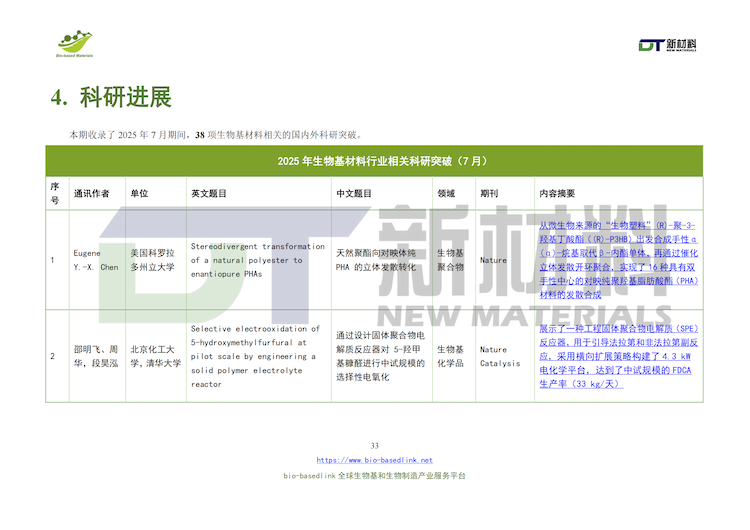Image resolution: width=750 pixels, height=530 pixels.
Task: Open the first row's blue abstract link
Action: [x=618, y=261]
